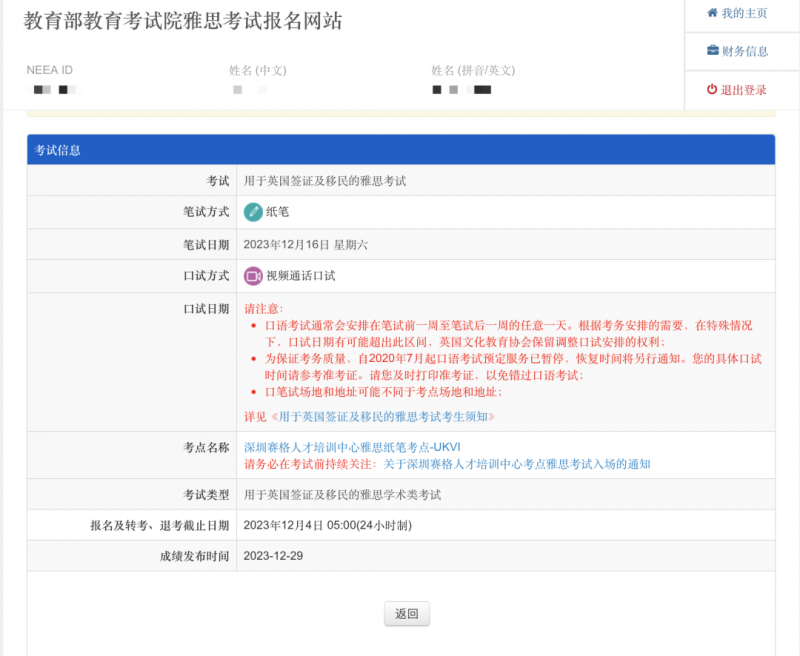Screen dimensions: 800x656
Task: Click the pencil icon next to 纸笔
Action: [253, 212]
